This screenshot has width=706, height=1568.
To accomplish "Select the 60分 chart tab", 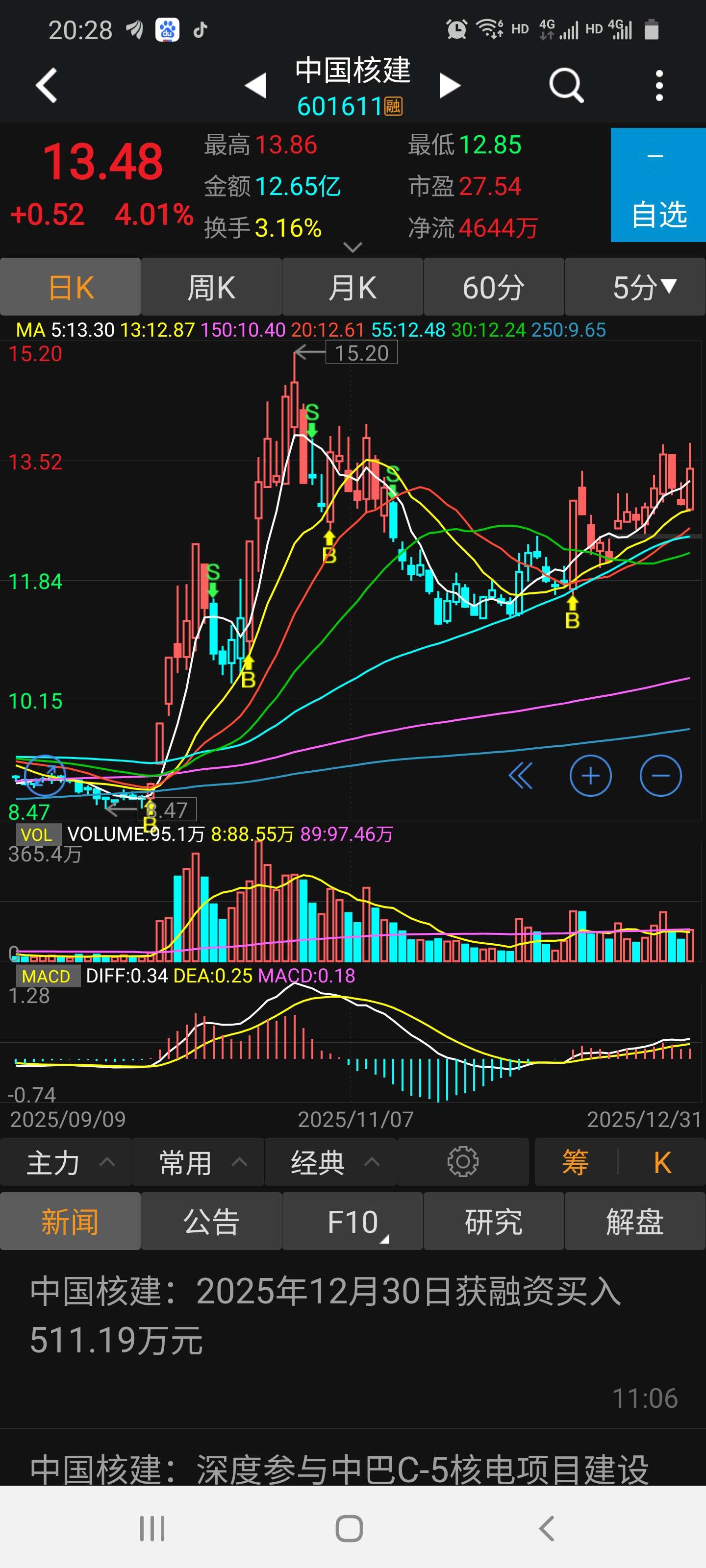I will pos(493,287).
